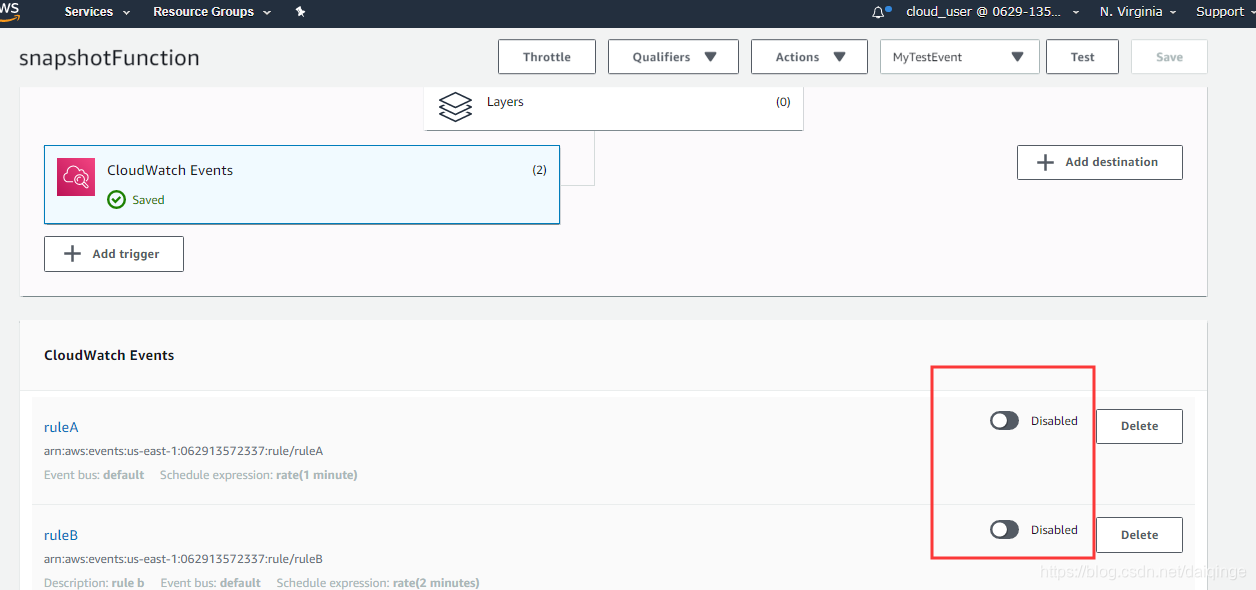
Task: Click the snapshotFunction title
Action: pos(109,58)
